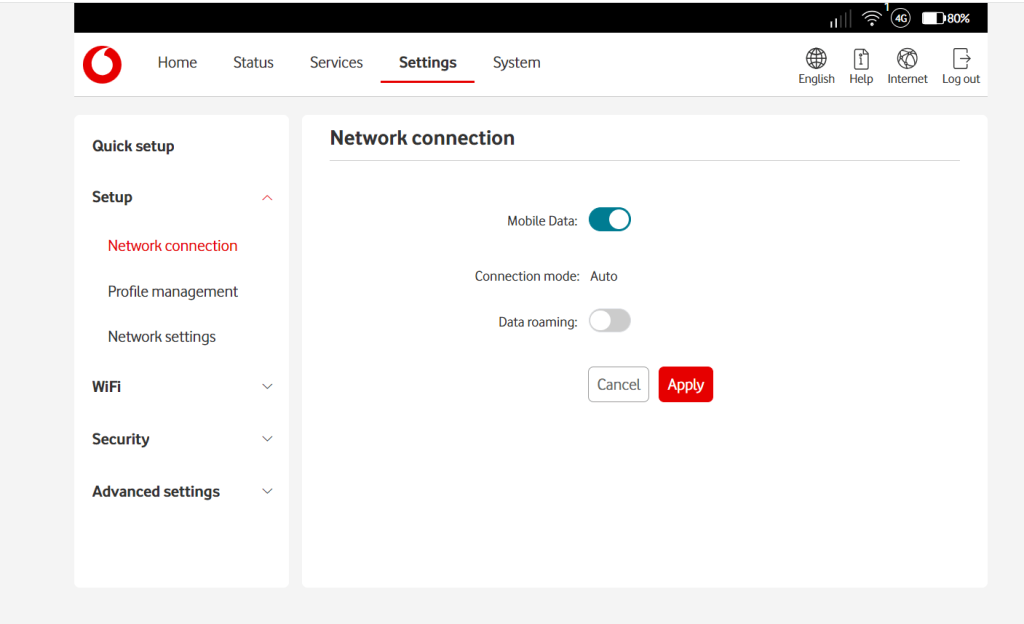Image resolution: width=1024 pixels, height=624 pixels.
Task: Turn off the Mobile Data switch
Action: (x=609, y=219)
